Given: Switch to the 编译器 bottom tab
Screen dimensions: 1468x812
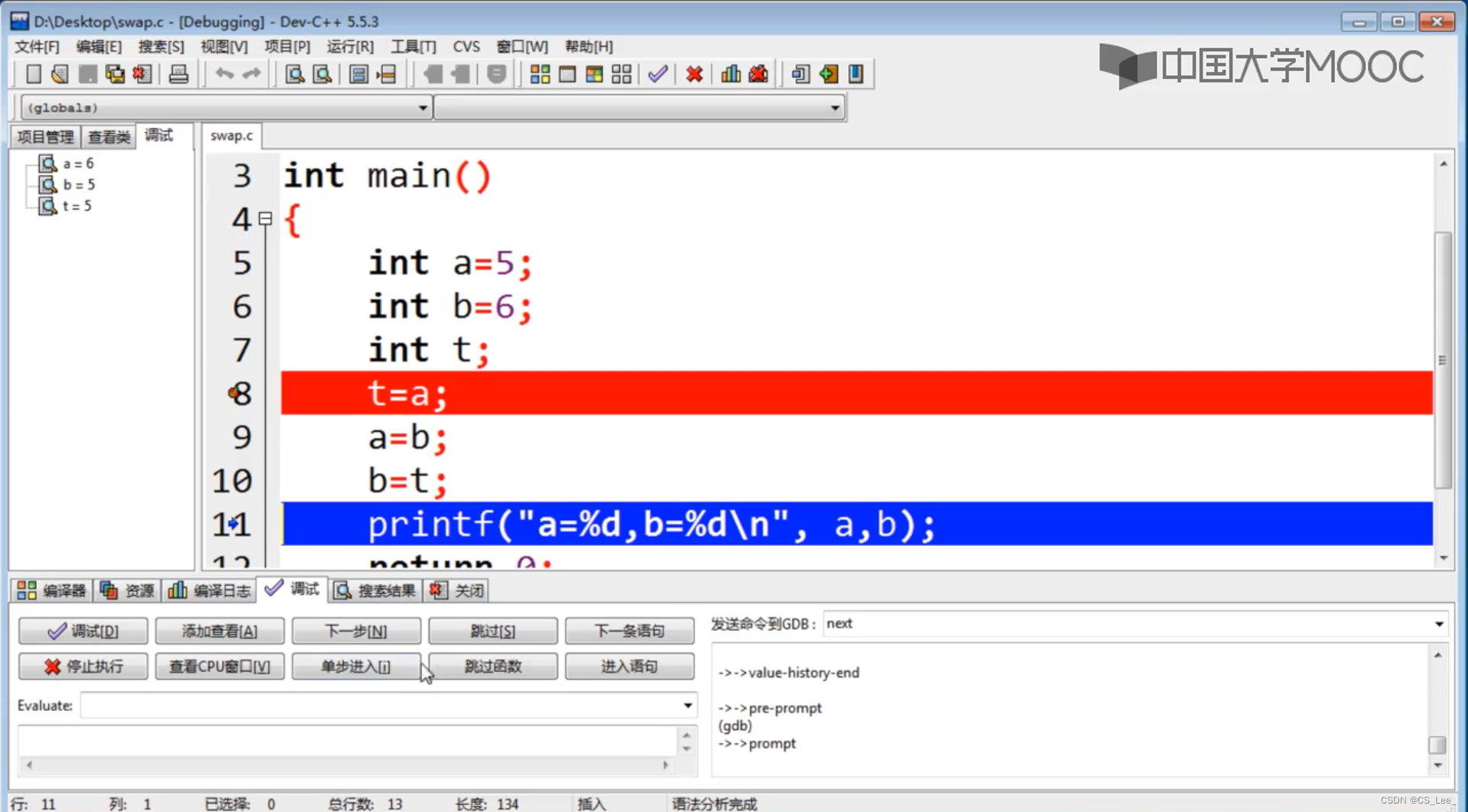Looking at the screenshot, I should click(52, 590).
